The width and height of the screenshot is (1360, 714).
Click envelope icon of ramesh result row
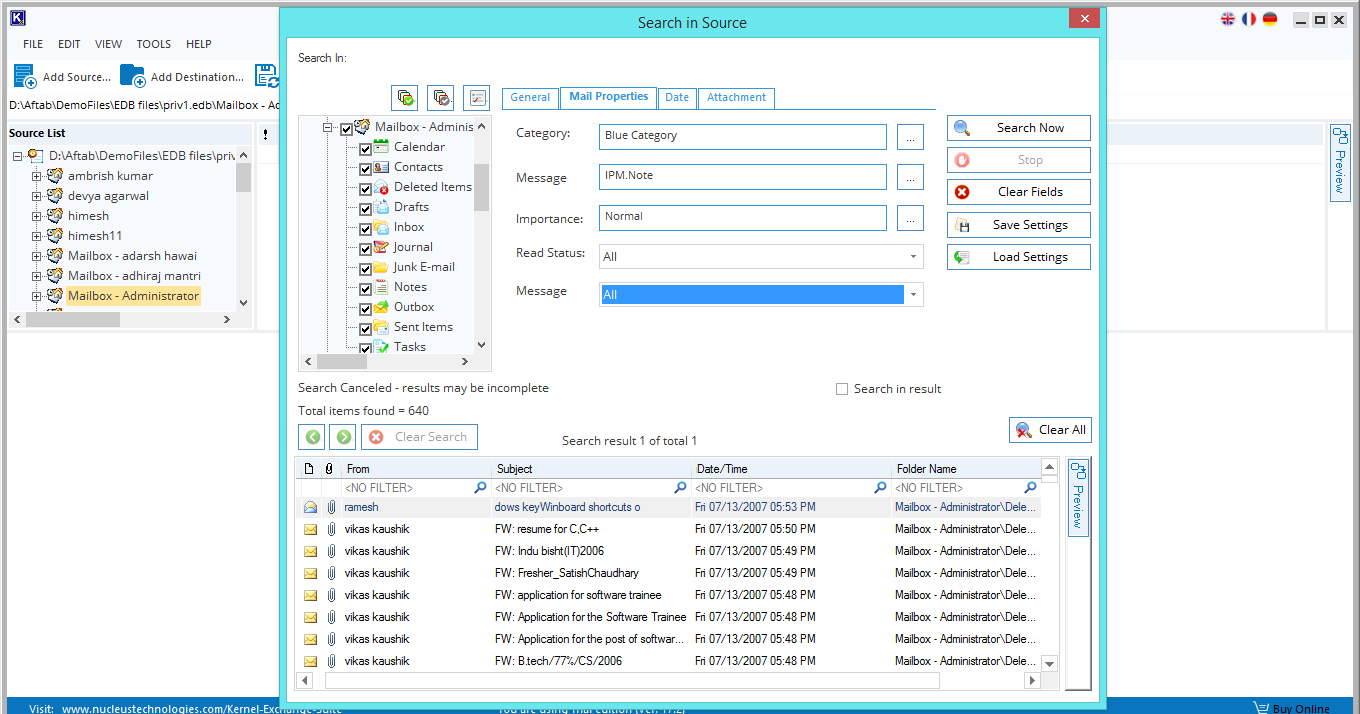coord(310,507)
